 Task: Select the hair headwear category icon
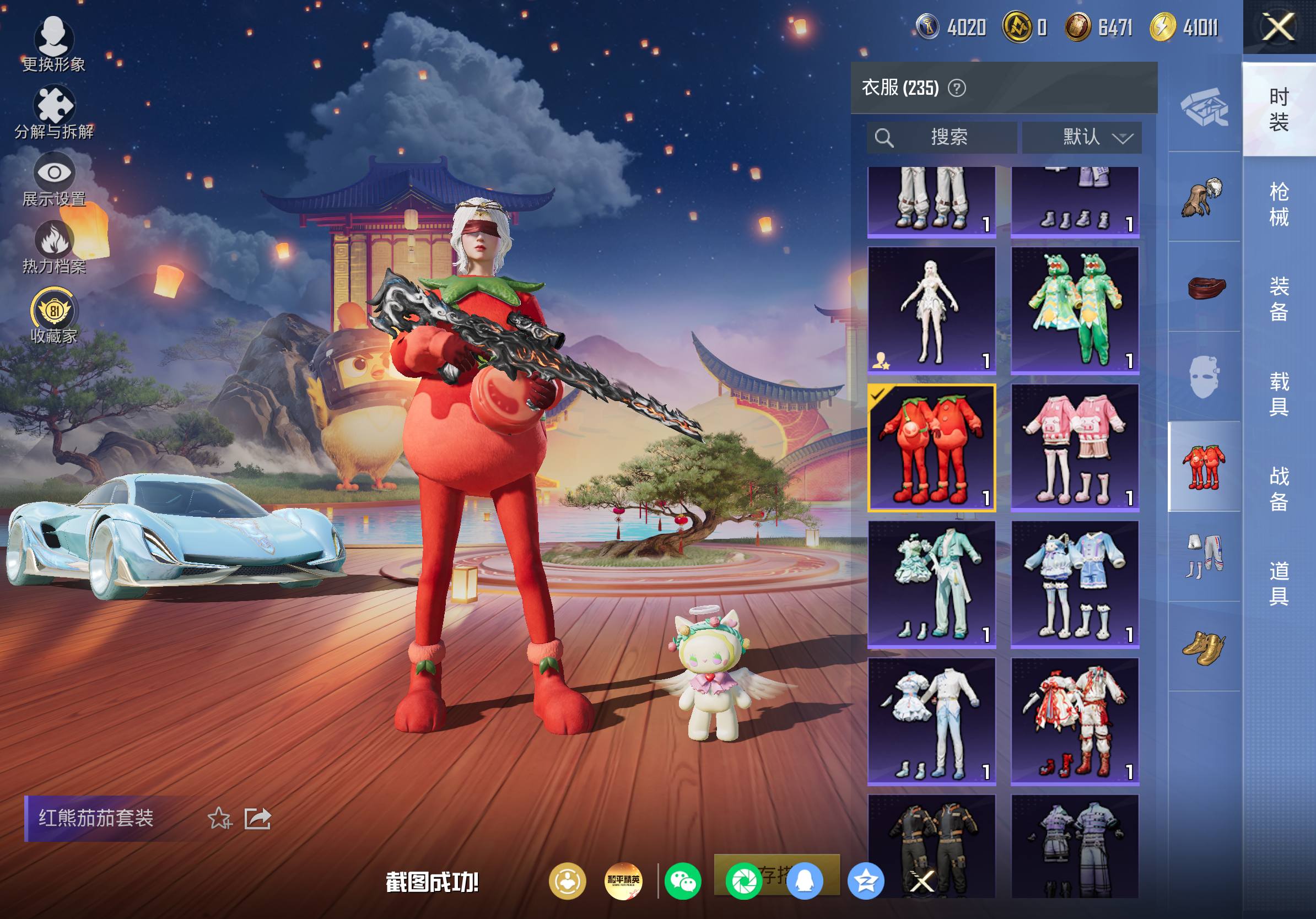[x=1204, y=197]
